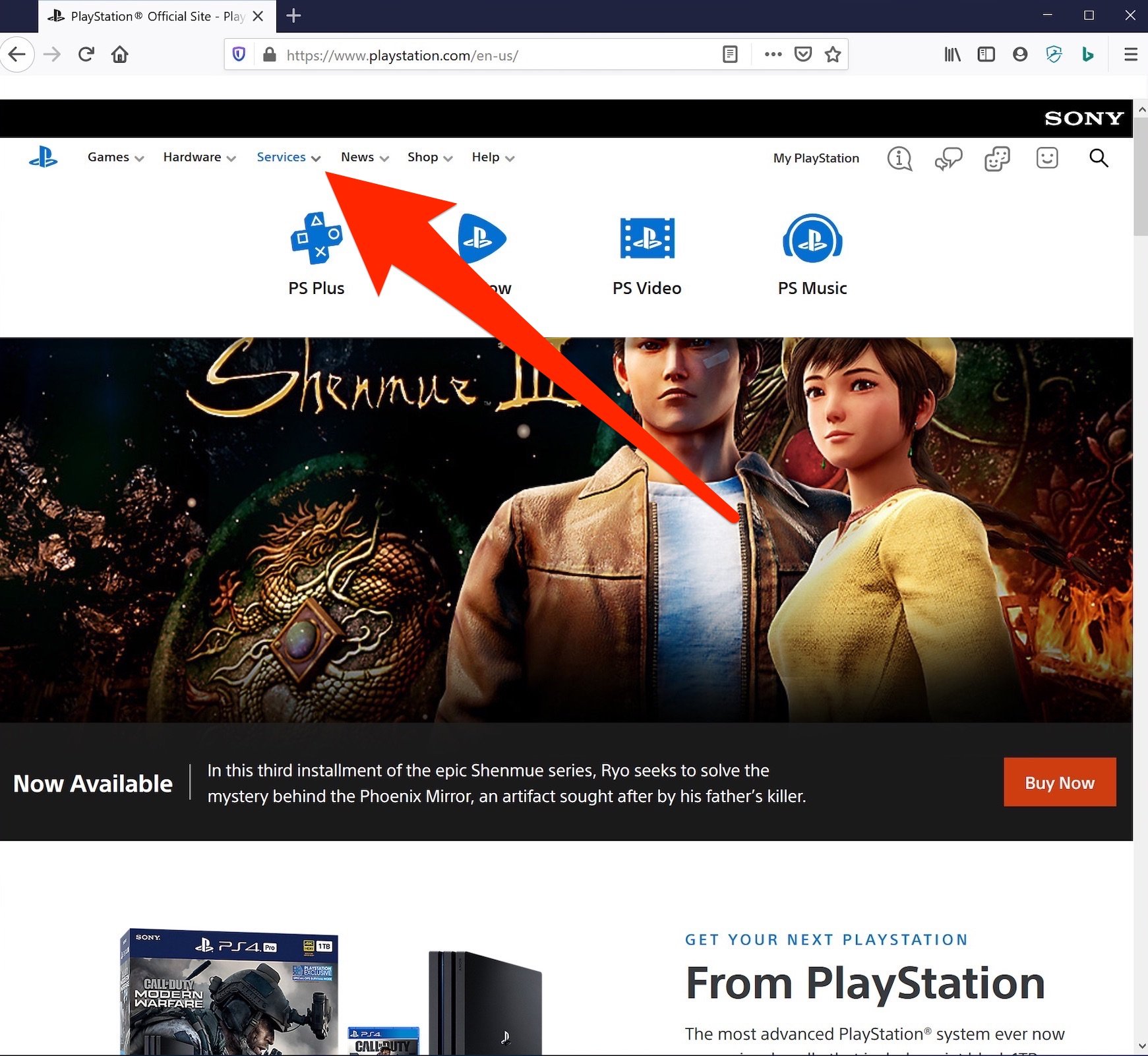This screenshot has height=1056, width=1148.
Task: Open the shield extension icon in toolbar
Action: pyautogui.click(x=1054, y=54)
